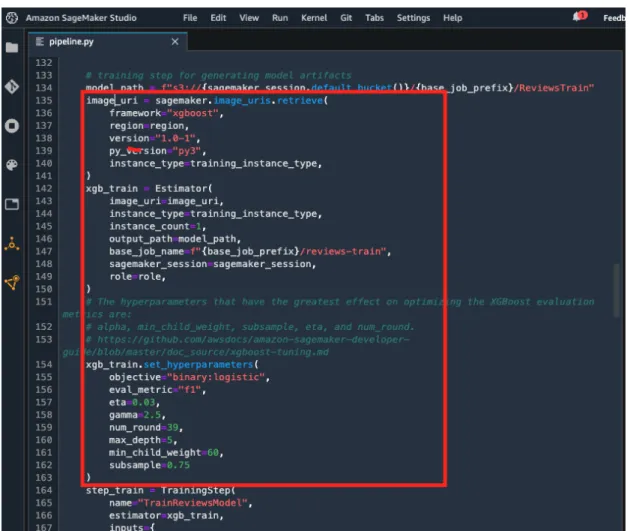Show running terminals and kernels icon
This screenshot has height=531, width=630.
[12, 126]
